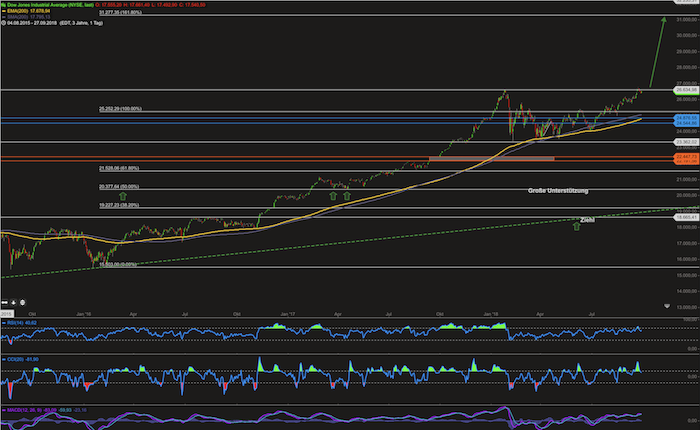Screen dimensions: 700x430
Task: Click the clock icon before the date range
Action: (x=4, y=23)
